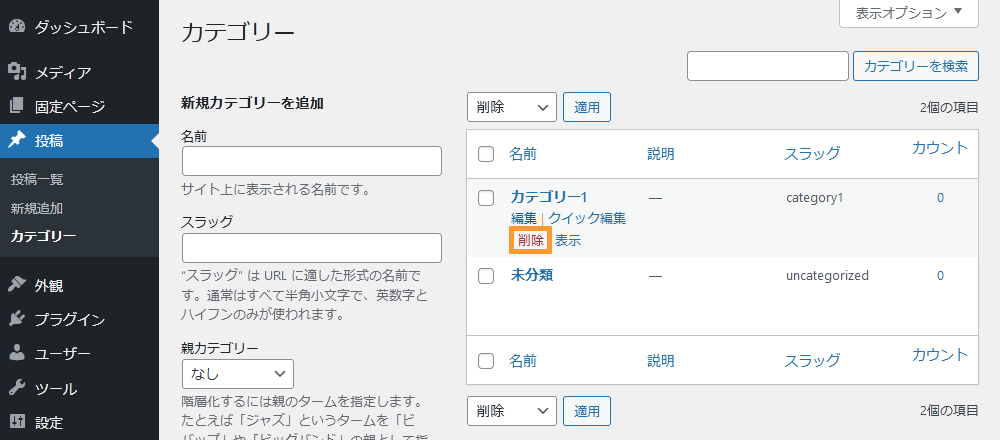This screenshot has height=440, width=1000.
Task: Click 編集 under カテゴリー1
Action: click(524, 219)
